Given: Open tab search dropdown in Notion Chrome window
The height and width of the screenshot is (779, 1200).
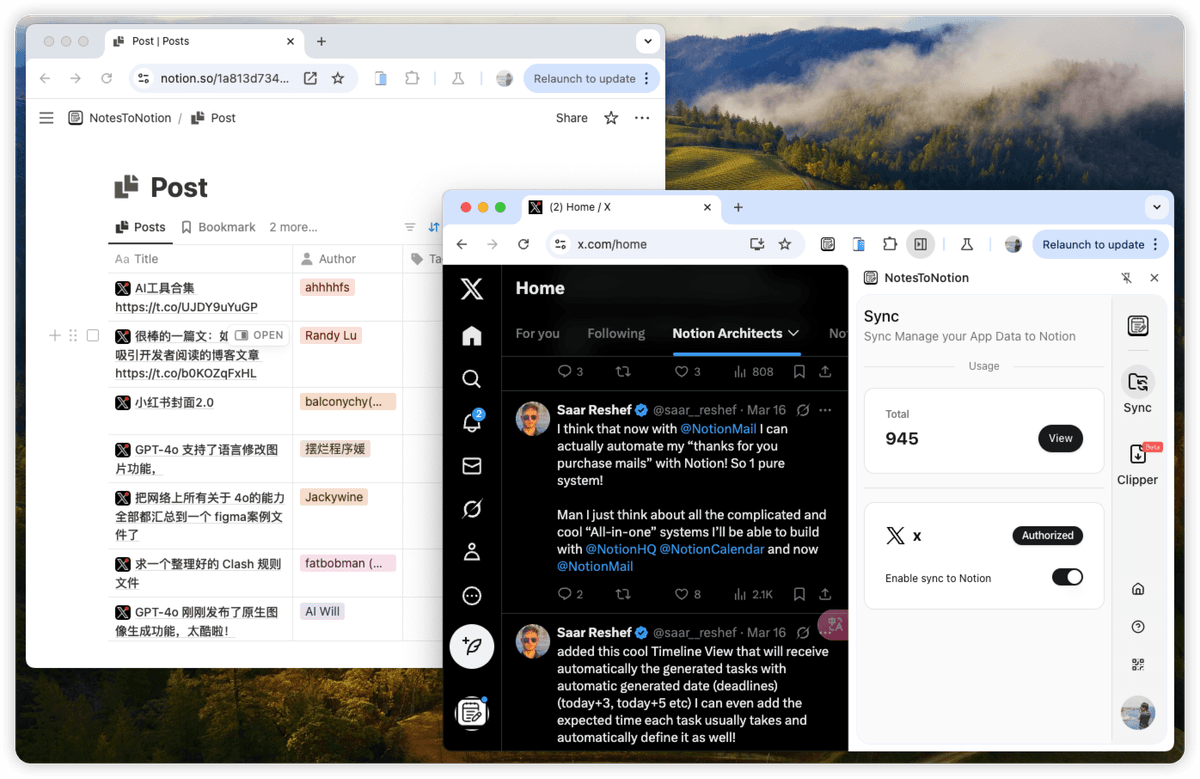Looking at the screenshot, I should coord(648,41).
